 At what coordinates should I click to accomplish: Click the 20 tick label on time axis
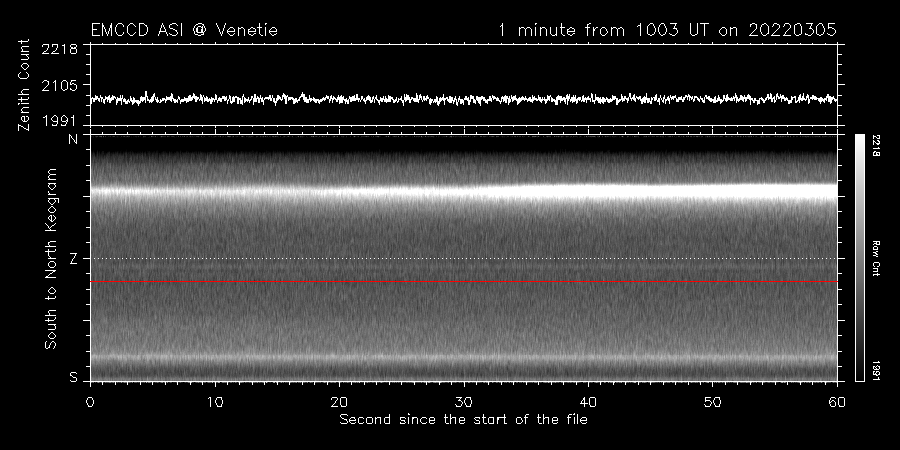(339, 402)
